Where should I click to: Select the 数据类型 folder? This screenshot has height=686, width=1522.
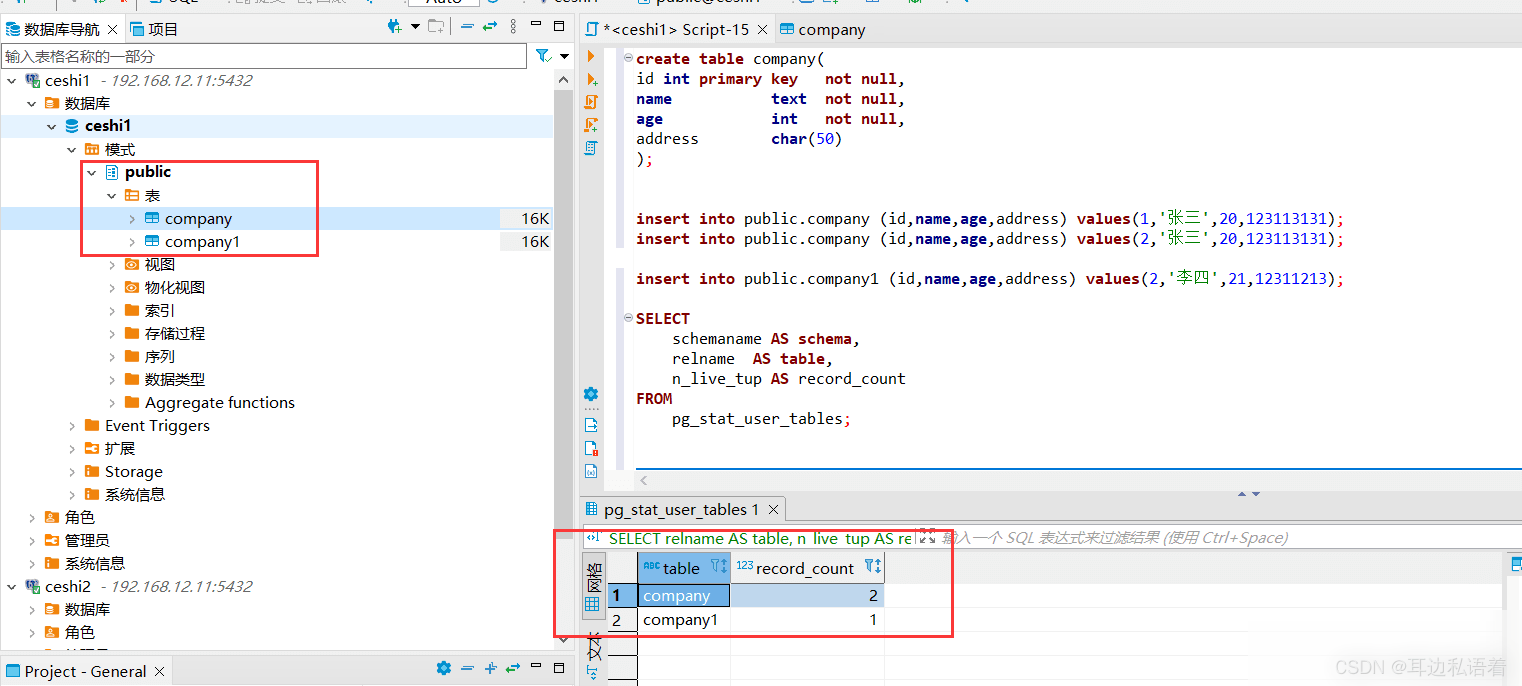click(x=175, y=379)
